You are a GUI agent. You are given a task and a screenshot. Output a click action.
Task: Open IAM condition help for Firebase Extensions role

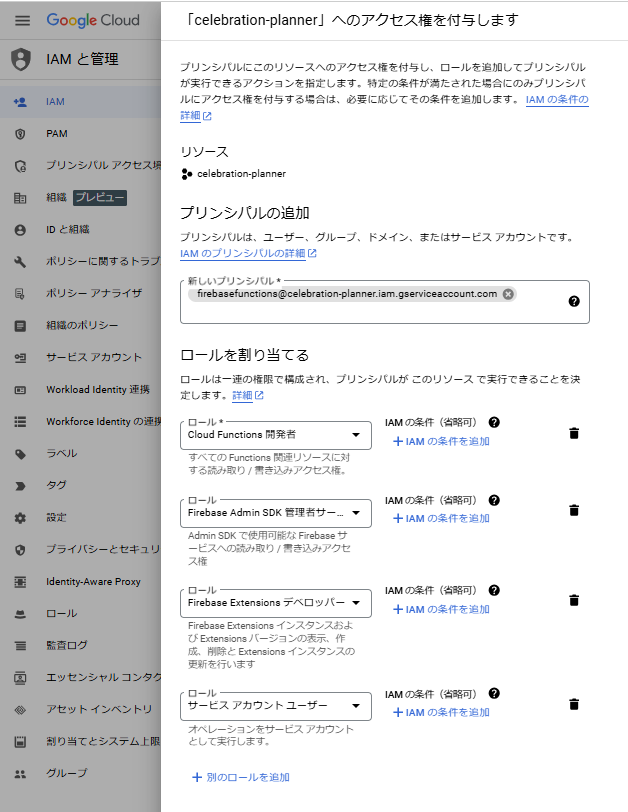pyautogui.click(x=494, y=590)
